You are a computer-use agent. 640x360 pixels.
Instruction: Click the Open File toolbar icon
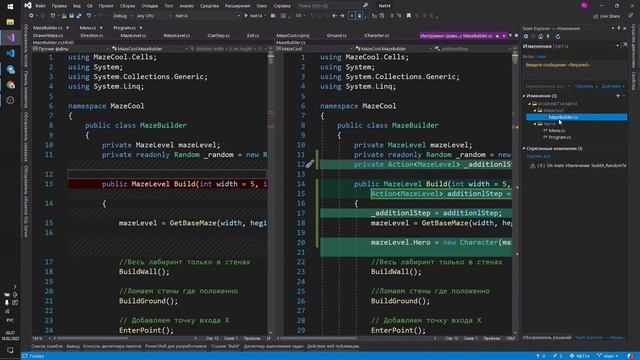64,16
